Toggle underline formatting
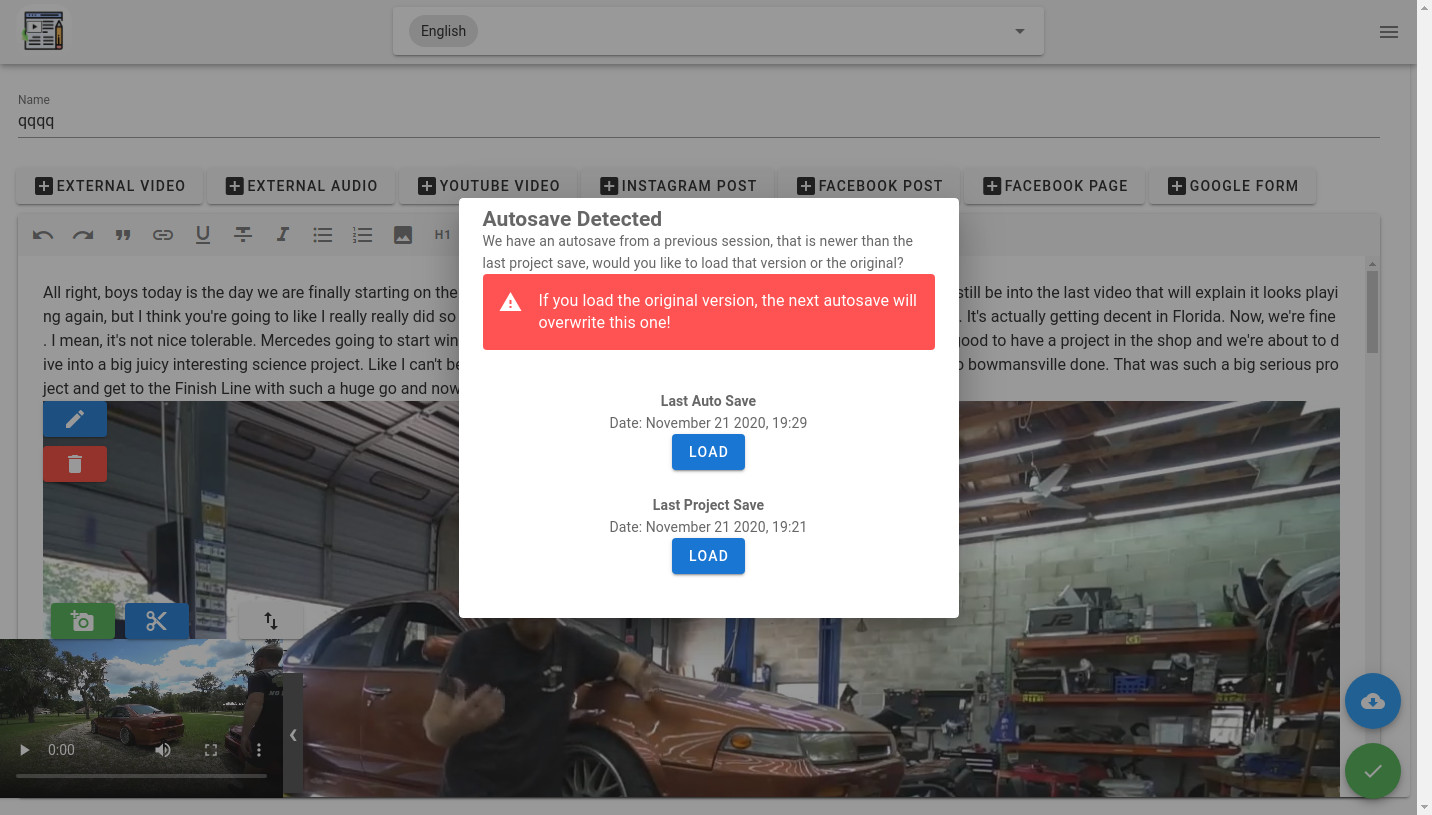This screenshot has width=1432, height=815. coord(203,235)
